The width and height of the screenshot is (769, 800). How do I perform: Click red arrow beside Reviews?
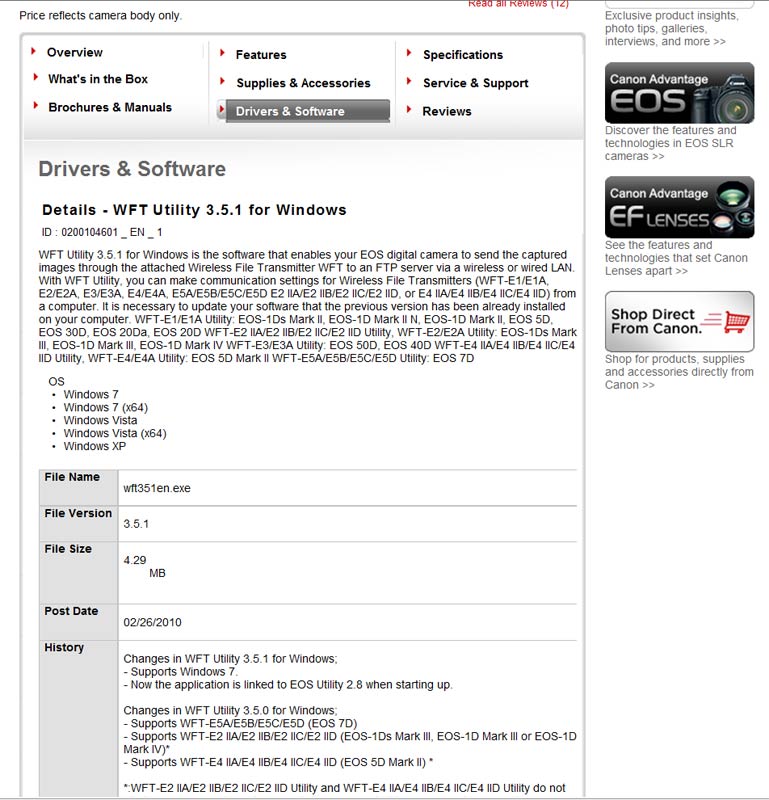click(409, 109)
